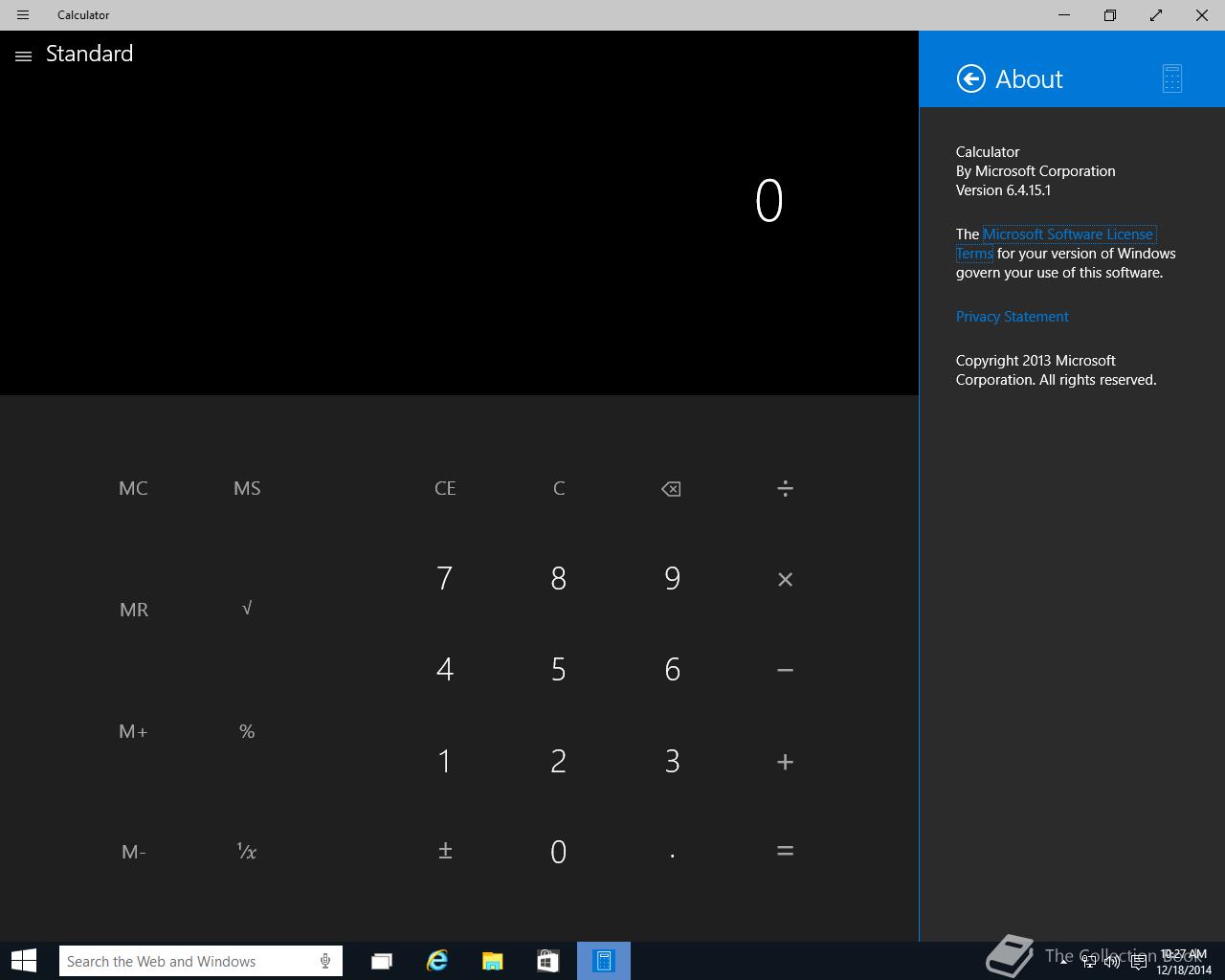Open the Store from the taskbar
The height and width of the screenshot is (980, 1225).
click(548, 961)
